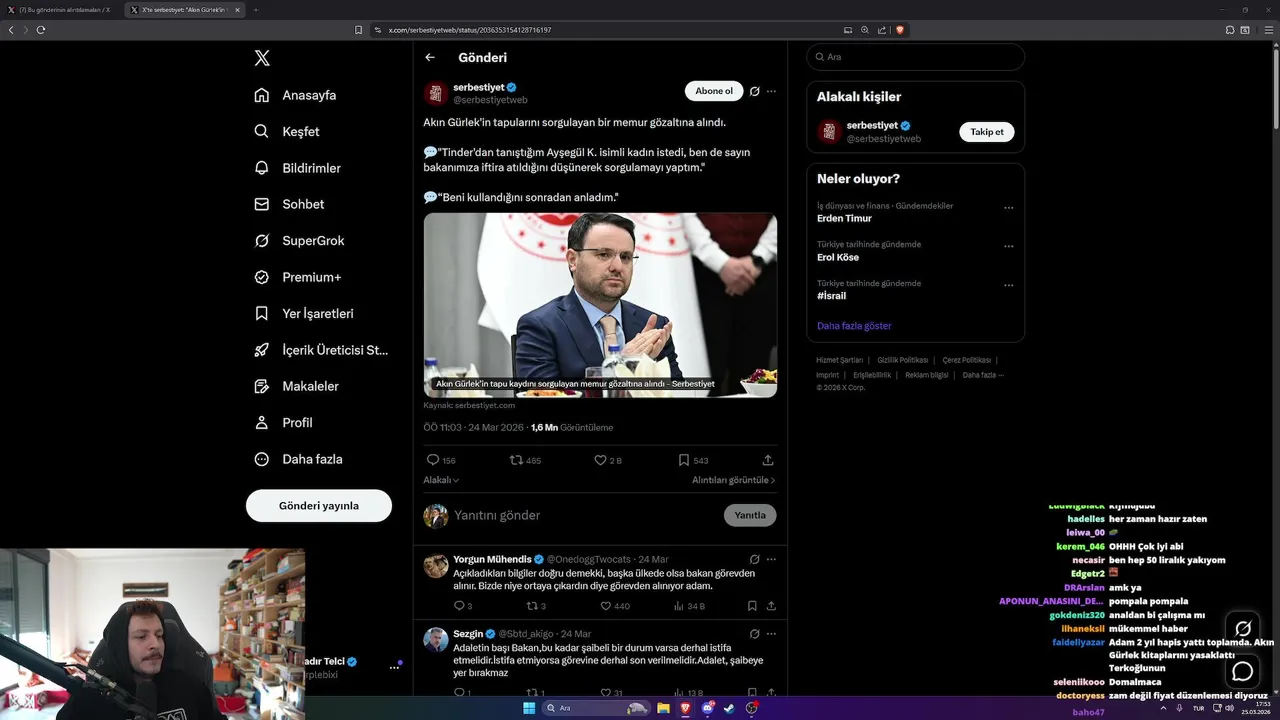
Task: Open Erden Timur trending topic
Action: 844,218
